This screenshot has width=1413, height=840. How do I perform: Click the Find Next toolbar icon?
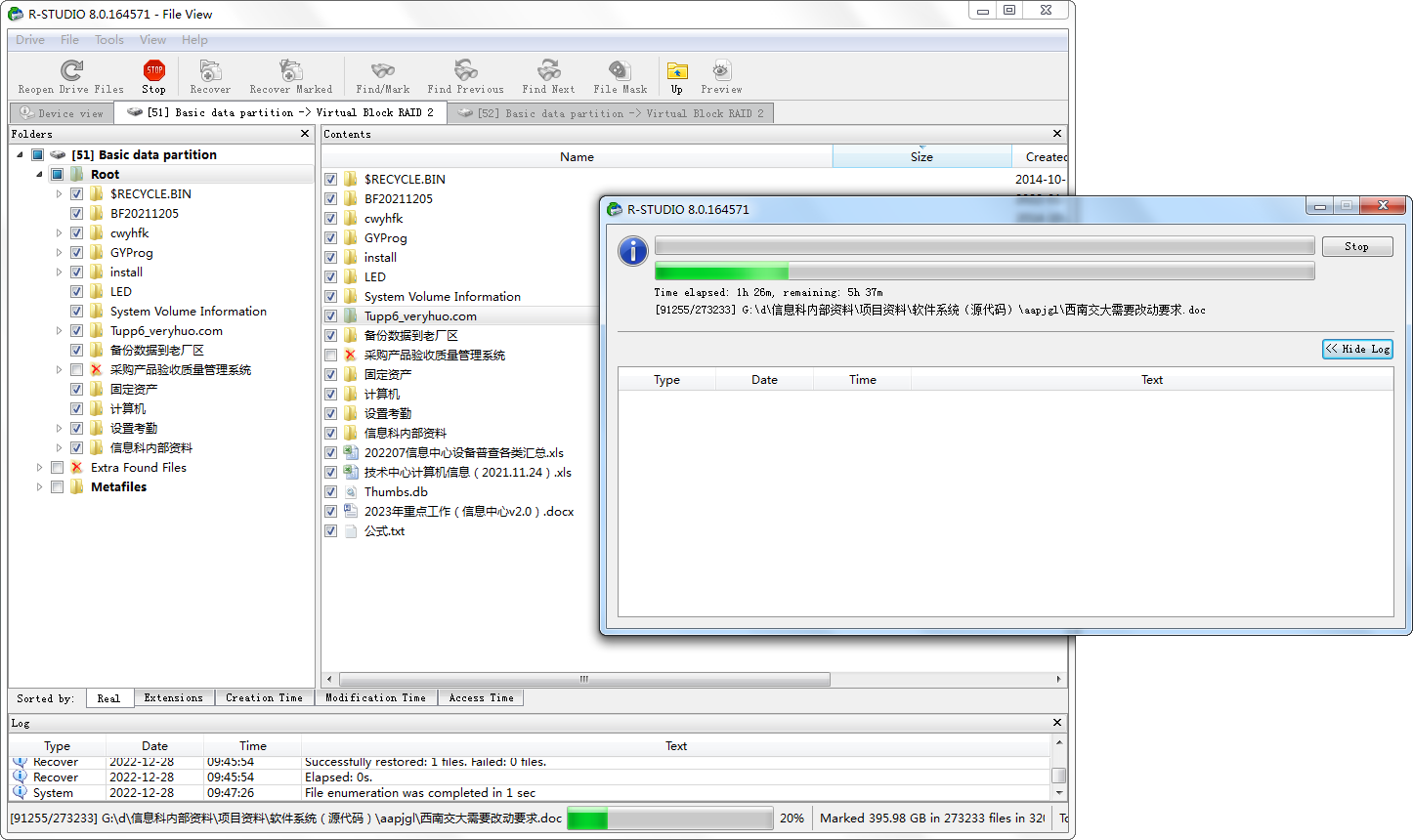[x=549, y=70]
